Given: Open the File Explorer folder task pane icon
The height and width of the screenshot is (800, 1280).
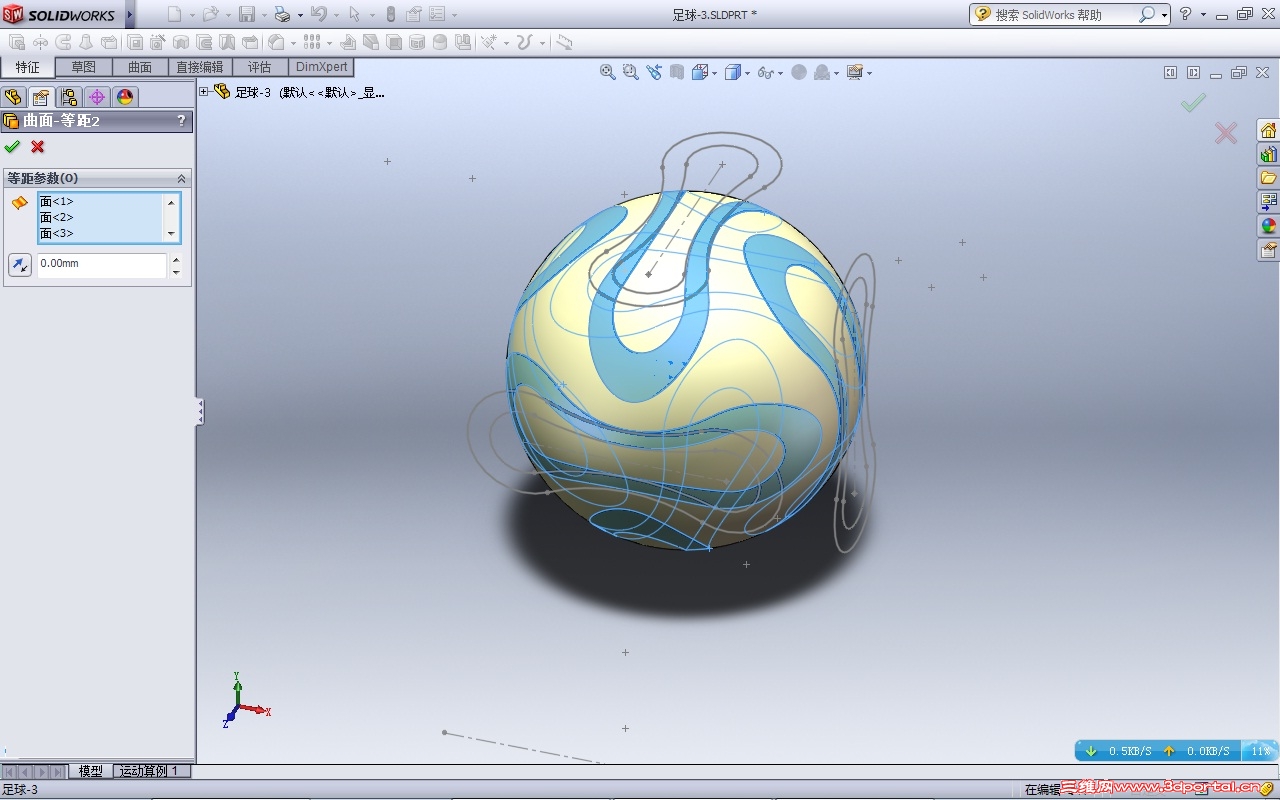Looking at the screenshot, I should (x=1269, y=178).
